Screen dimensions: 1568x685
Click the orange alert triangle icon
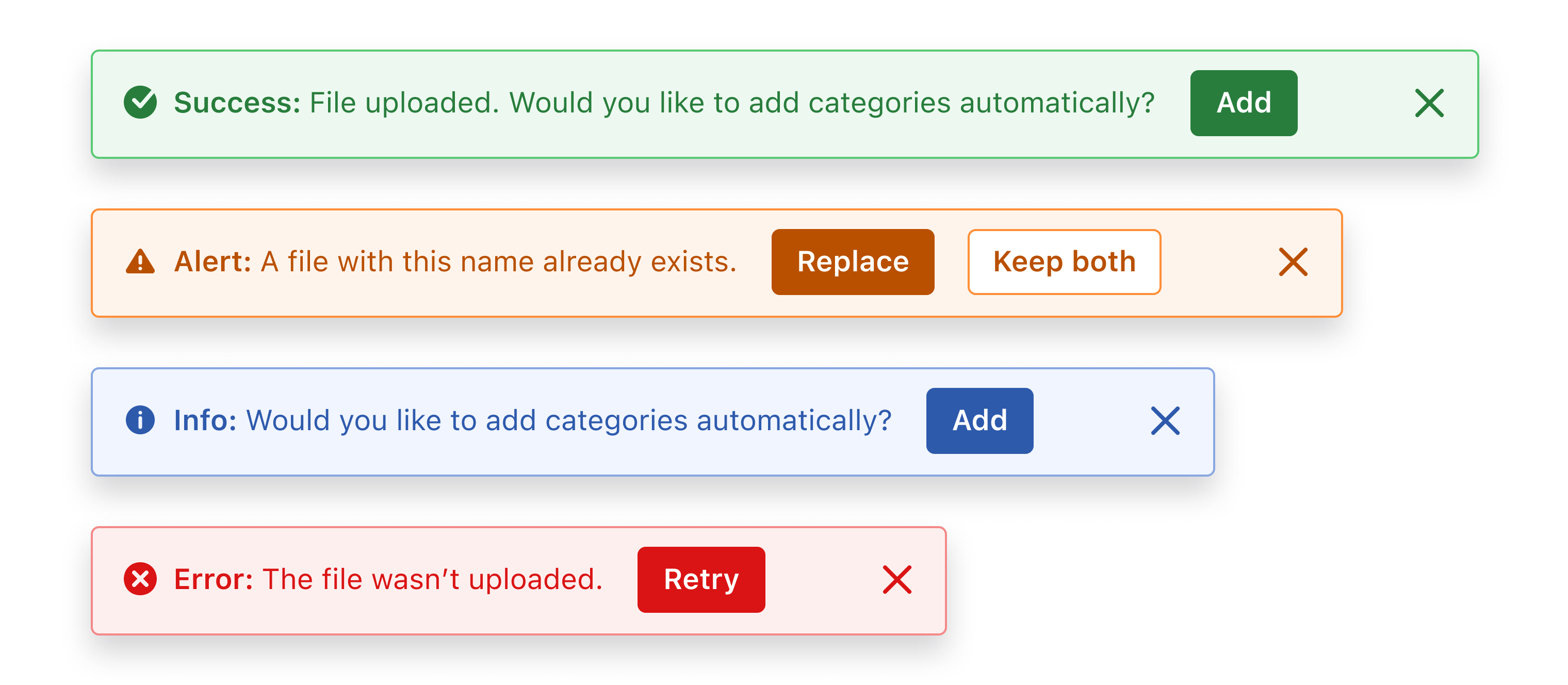141,262
